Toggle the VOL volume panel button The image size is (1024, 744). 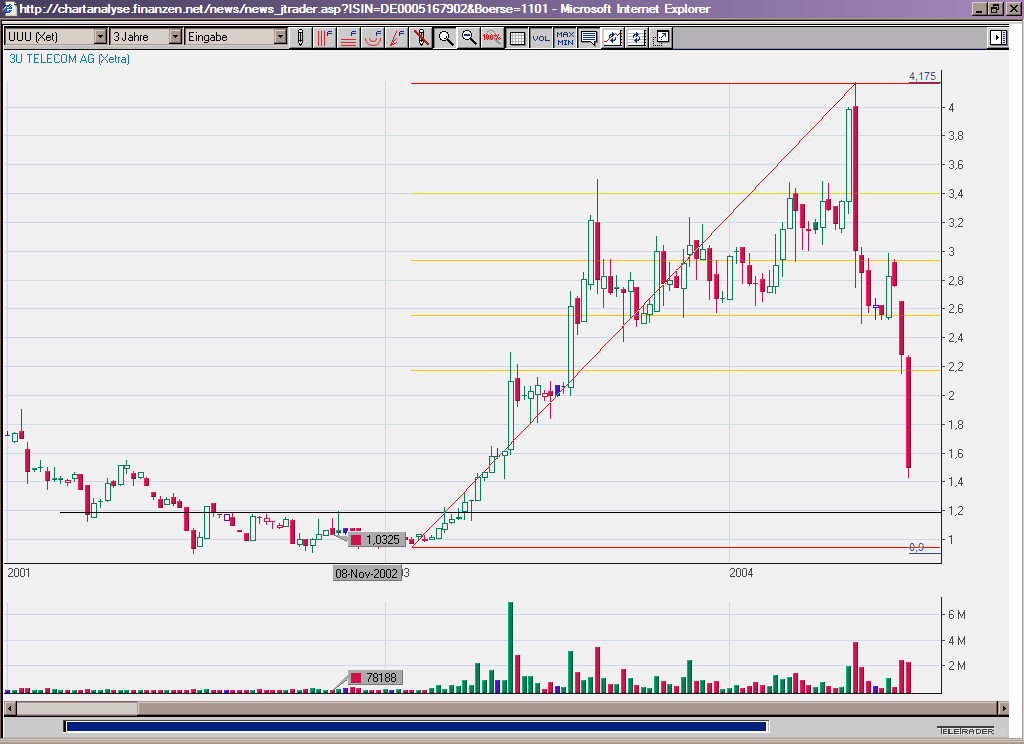tap(541, 37)
